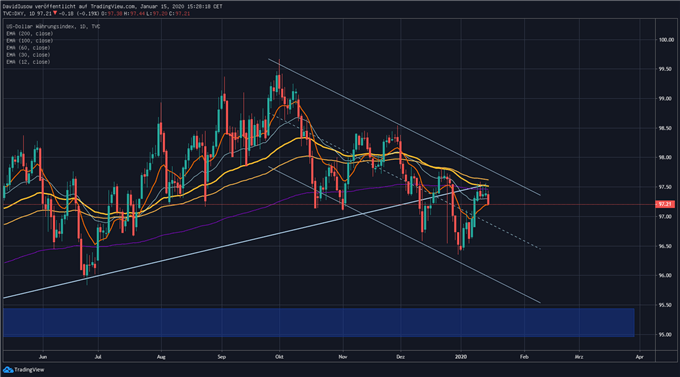The width and height of the screenshot is (680, 377).
Task: Click the 95.00 price axis label
Action: coord(665,334)
